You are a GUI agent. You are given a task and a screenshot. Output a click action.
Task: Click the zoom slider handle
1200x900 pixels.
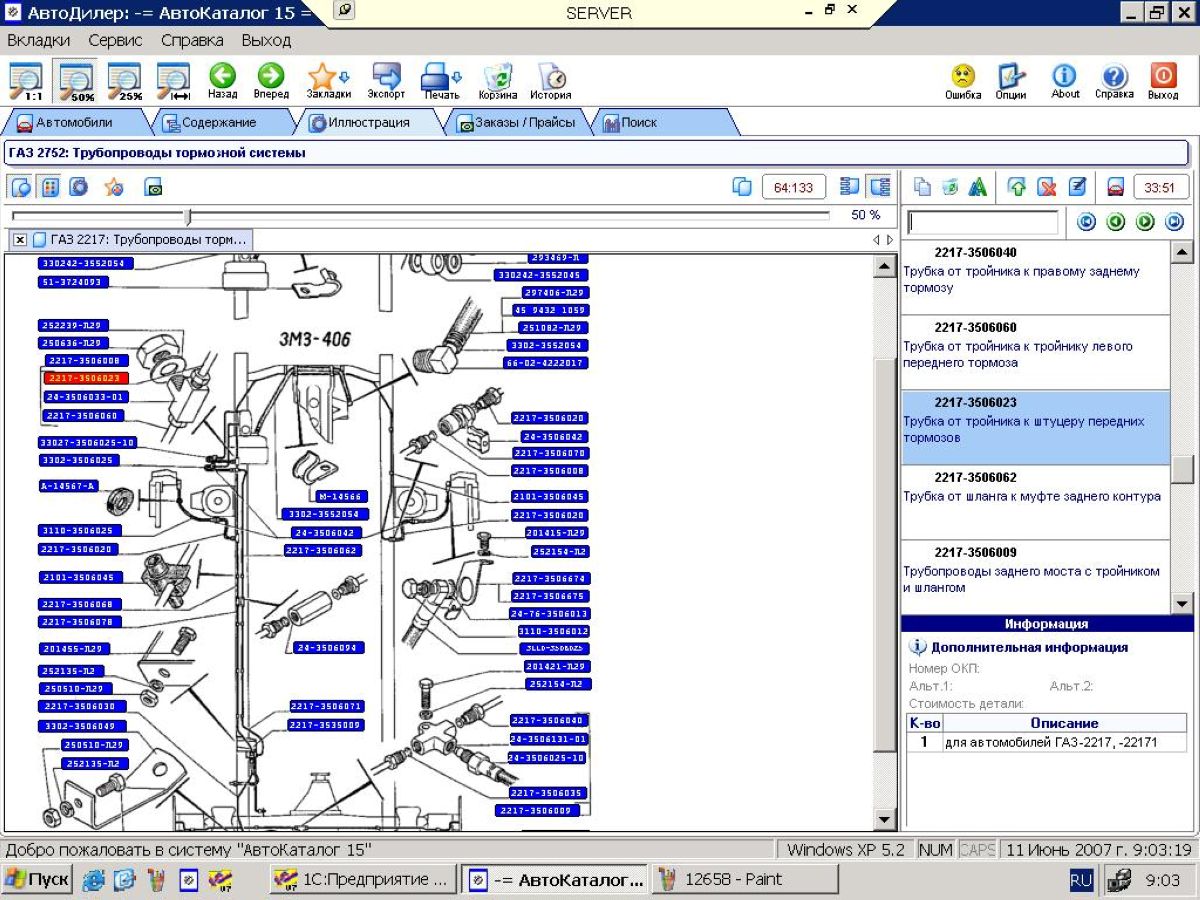point(188,216)
